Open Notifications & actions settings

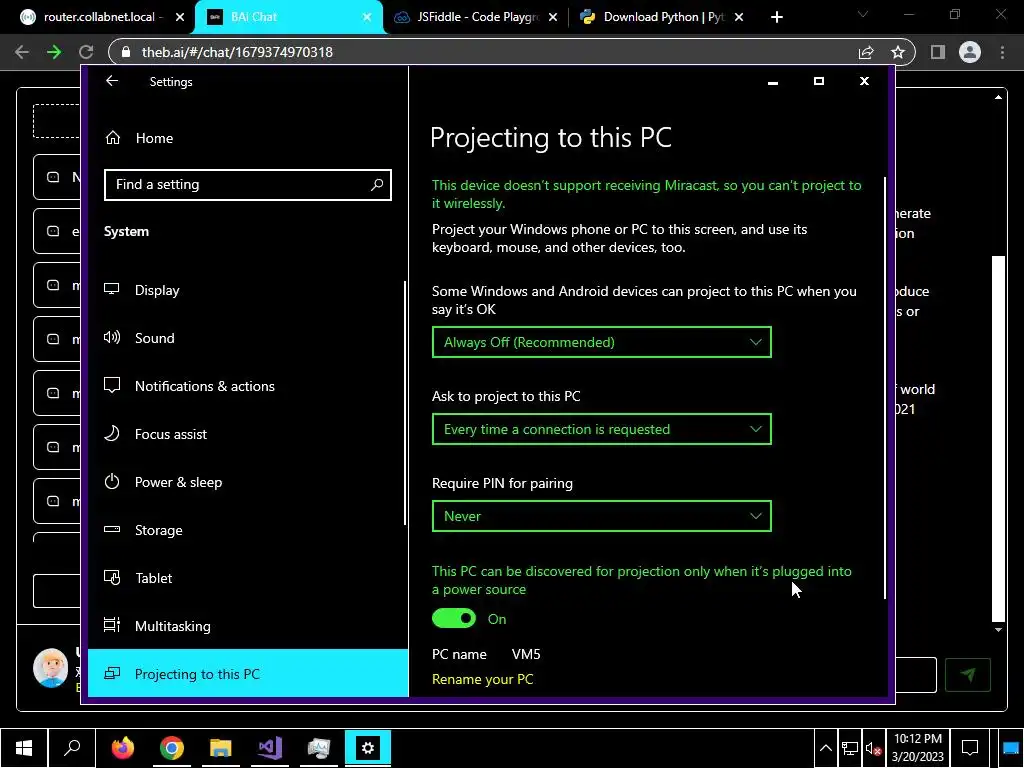[x=247, y=386]
